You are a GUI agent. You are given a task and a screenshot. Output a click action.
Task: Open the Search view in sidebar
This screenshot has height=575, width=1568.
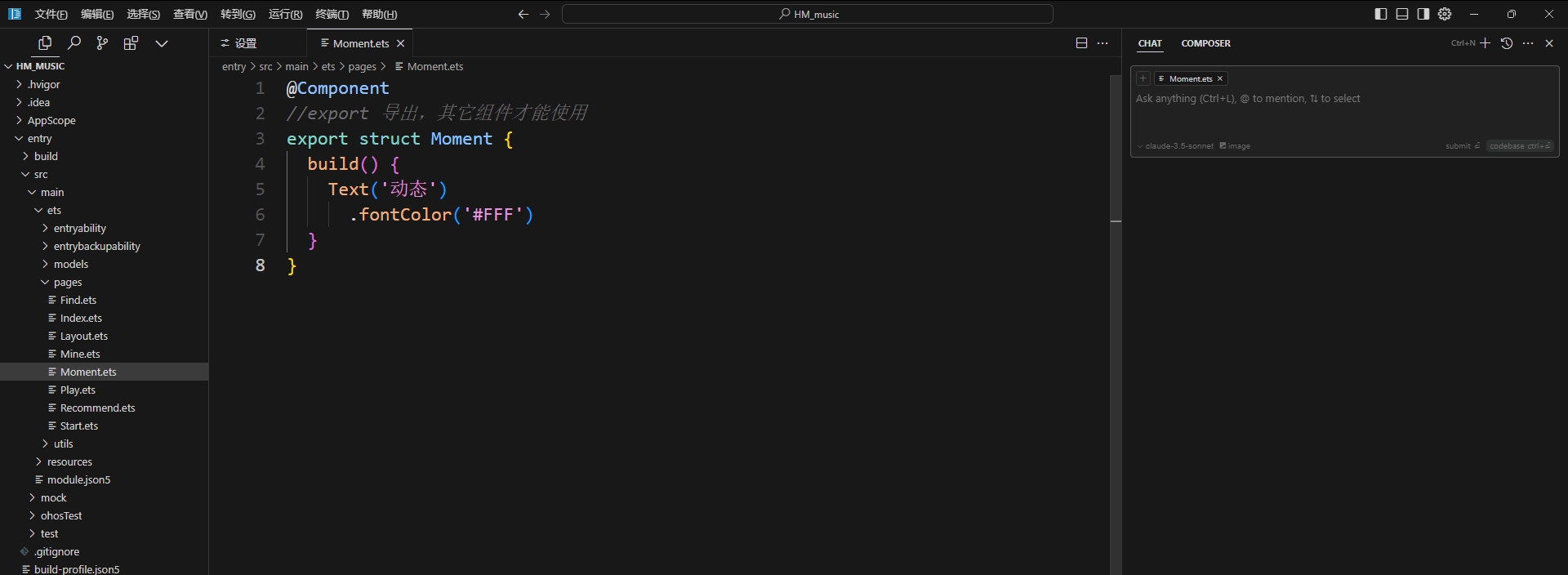coord(73,43)
